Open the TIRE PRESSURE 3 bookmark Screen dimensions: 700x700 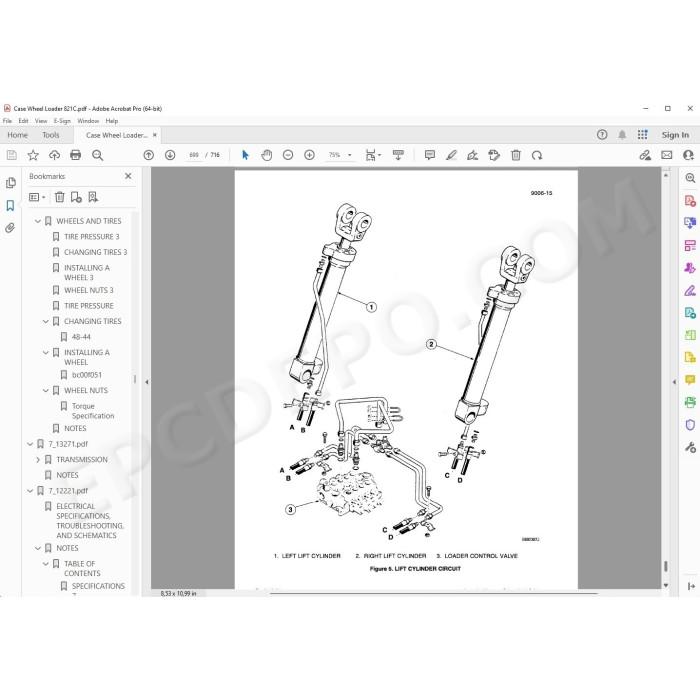coord(92,237)
